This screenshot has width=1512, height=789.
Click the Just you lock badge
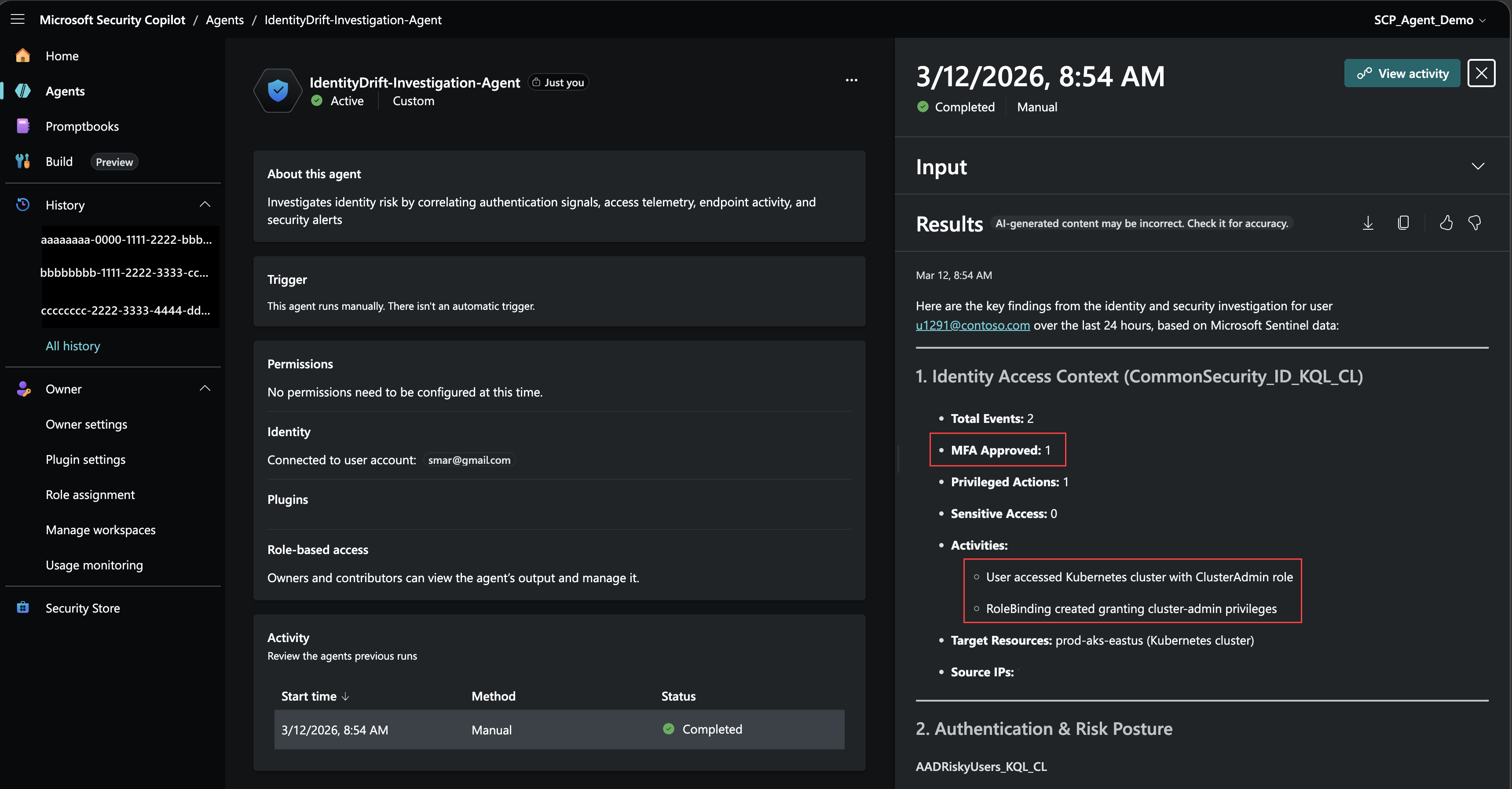click(x=558, y=82)
